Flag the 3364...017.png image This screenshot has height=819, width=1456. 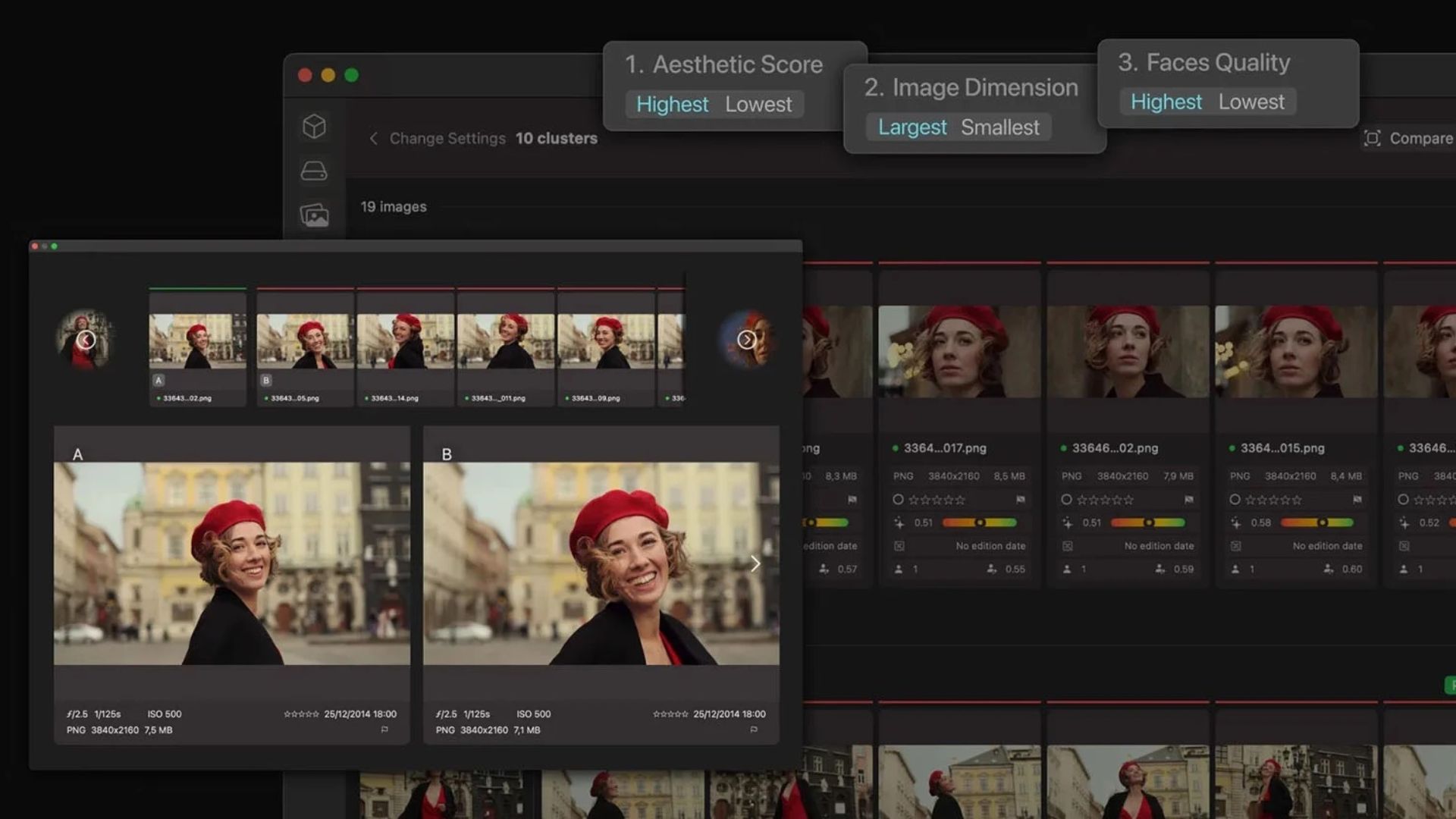coord(1020,500)
